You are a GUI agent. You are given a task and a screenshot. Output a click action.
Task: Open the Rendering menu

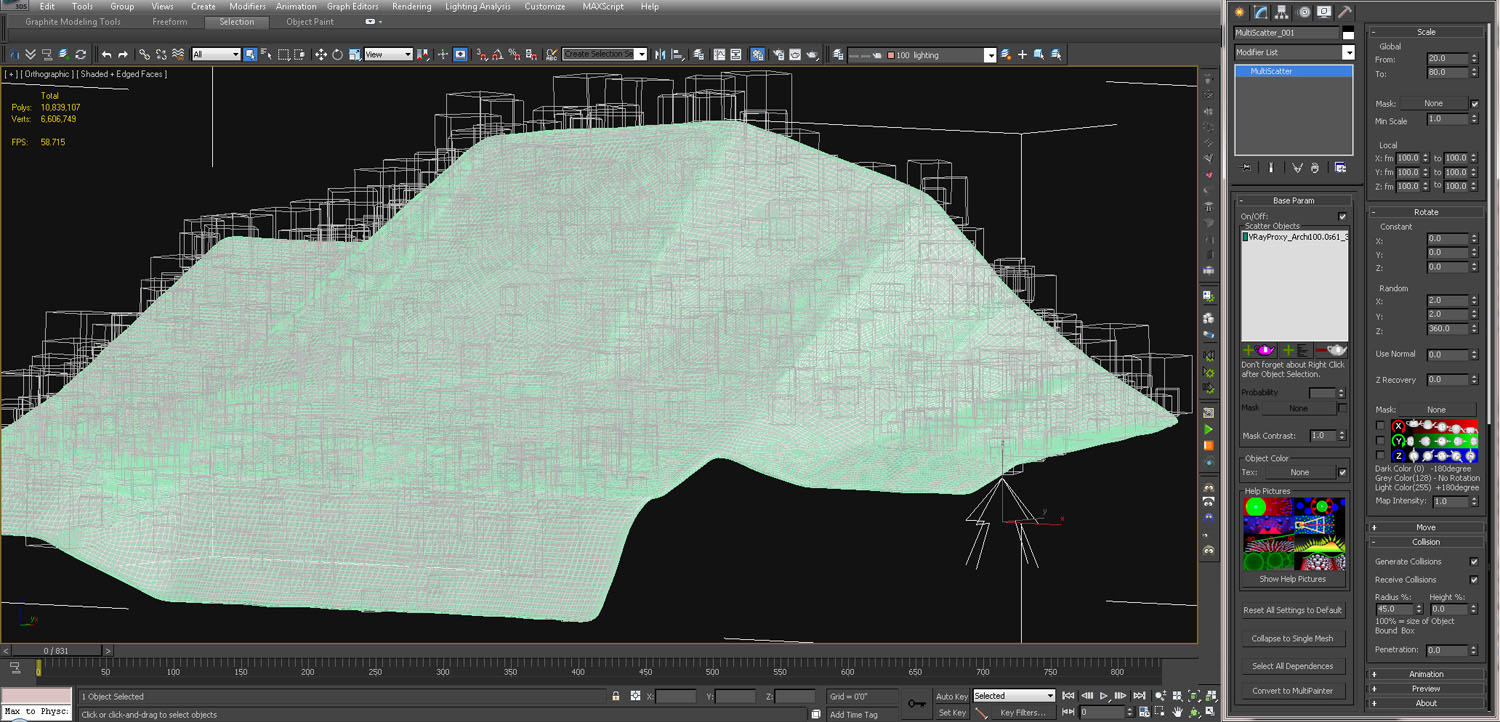point(411,6)
